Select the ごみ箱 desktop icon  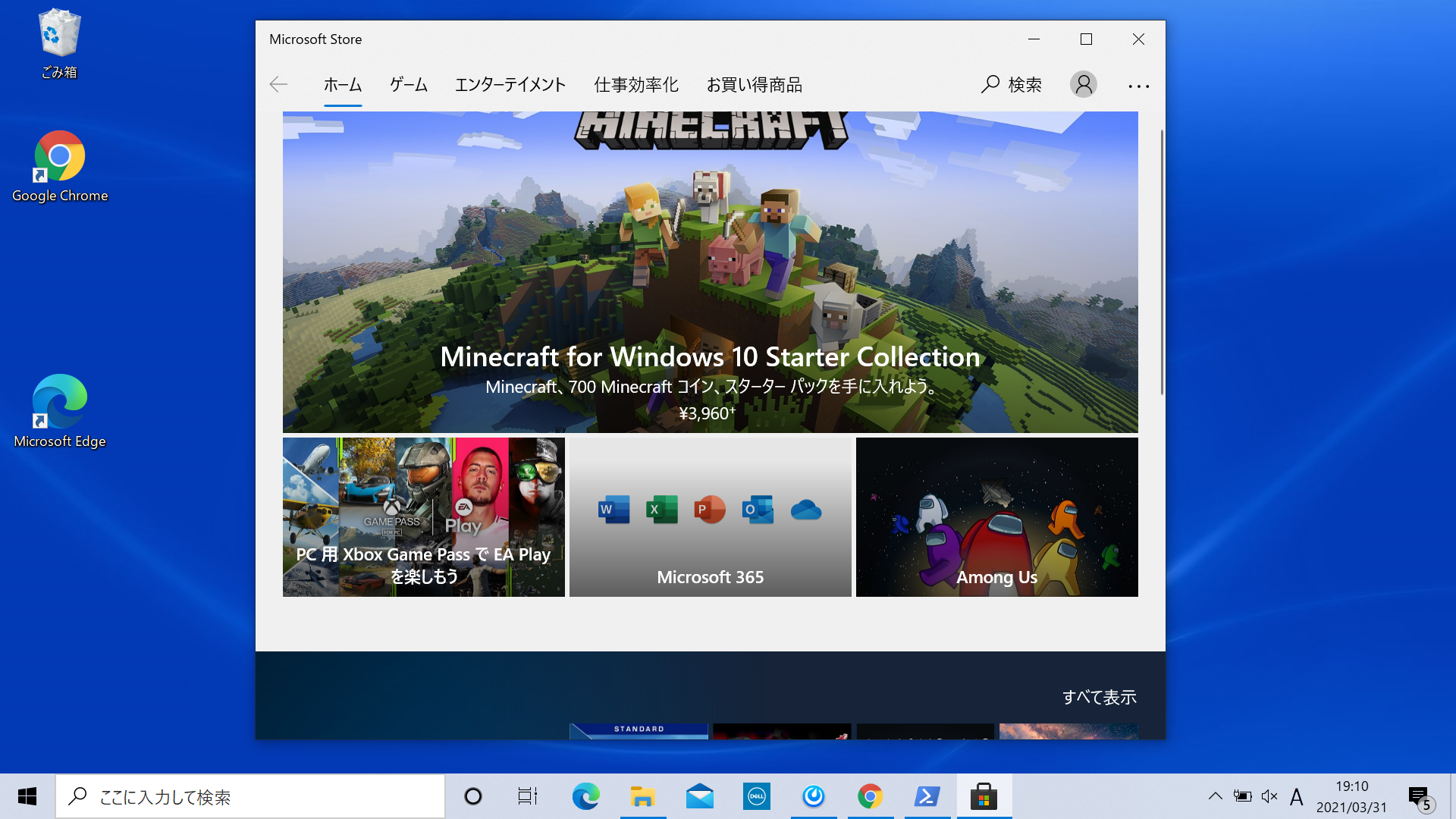[x=59, y=44]
